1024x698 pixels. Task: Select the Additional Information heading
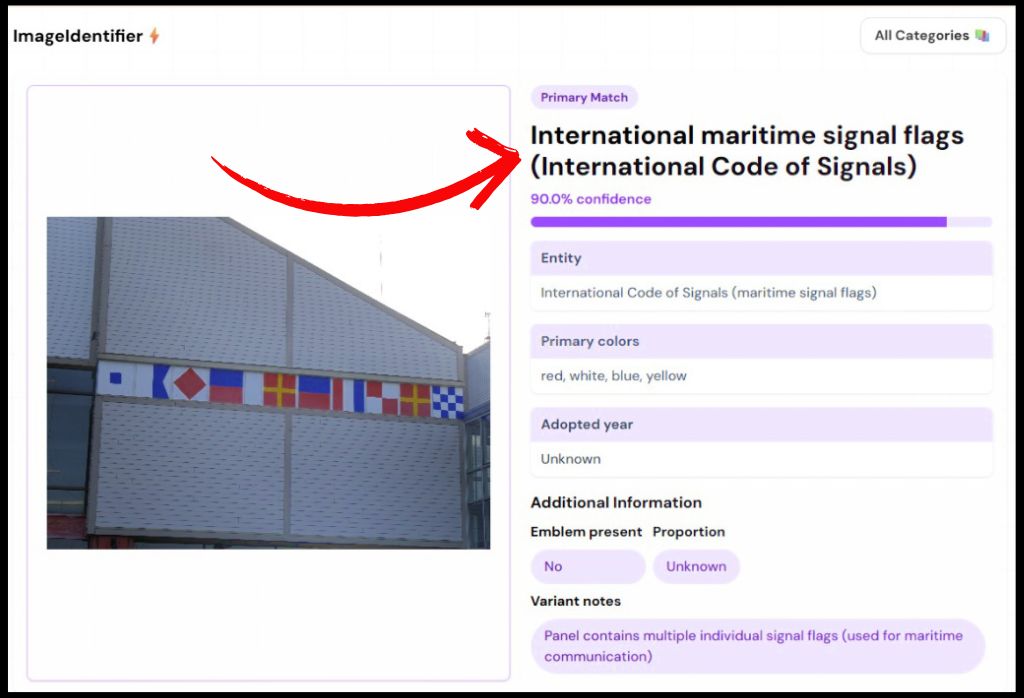click(616, 502)
